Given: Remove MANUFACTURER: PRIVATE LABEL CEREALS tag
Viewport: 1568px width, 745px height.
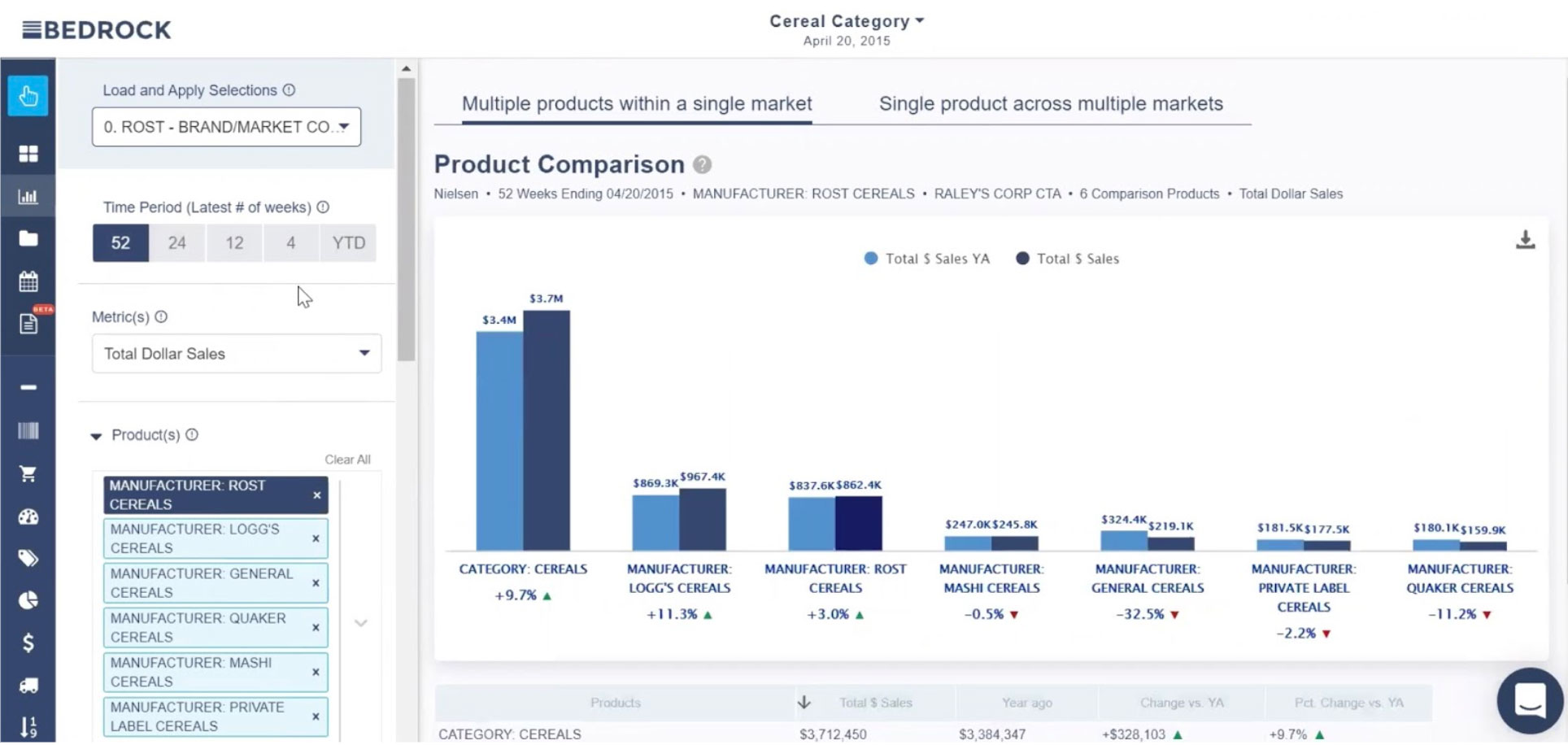Looking at the screenshot, I should click(x=316, y=717).
